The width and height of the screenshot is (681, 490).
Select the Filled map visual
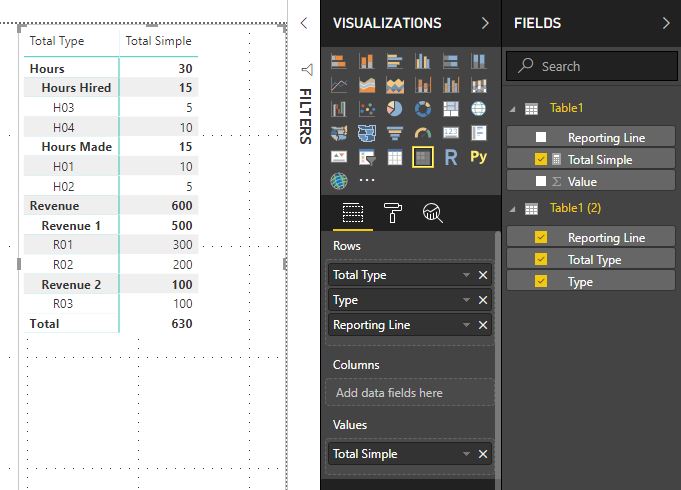click(x=339, y=133)
